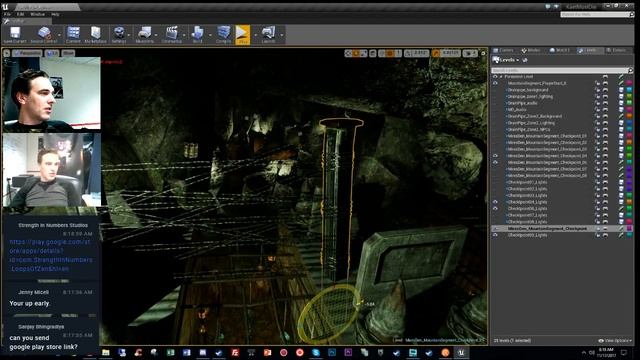Viewport: 640px width, 360px height.
Task: Click the Save Current toolbar icon
Action: click(15, 35)
